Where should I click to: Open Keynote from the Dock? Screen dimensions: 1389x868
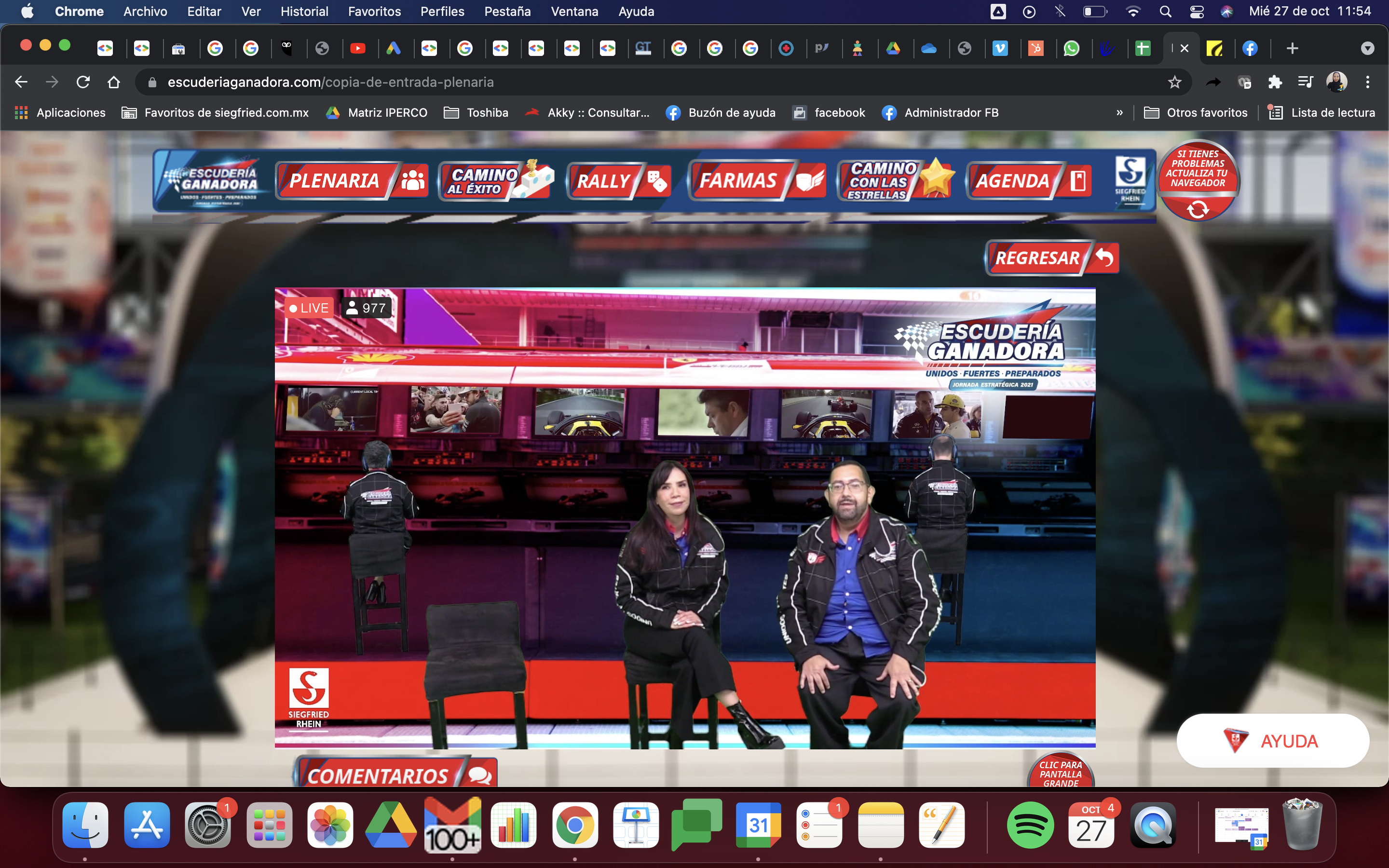point(636,825)
